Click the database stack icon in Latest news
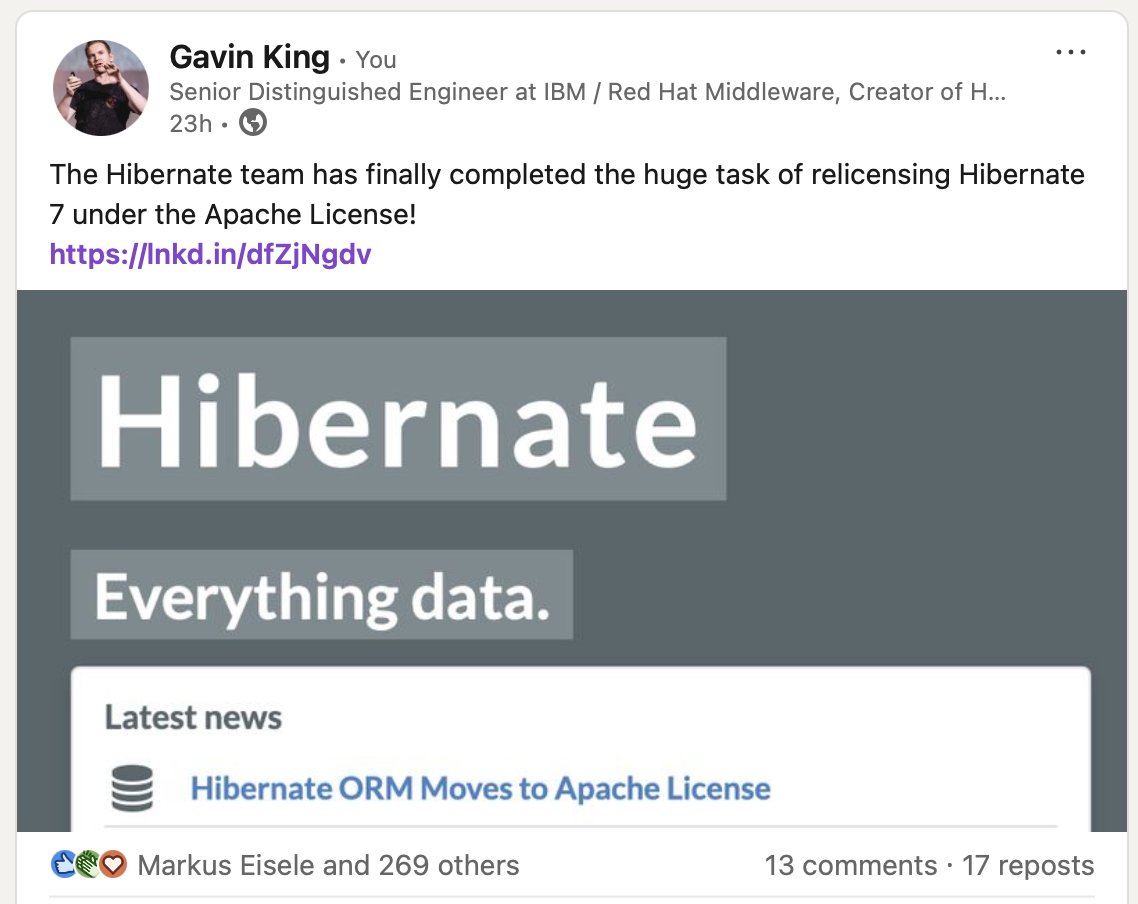The height and width of the screenshot is (904, 1138). [x=132, y=788]
